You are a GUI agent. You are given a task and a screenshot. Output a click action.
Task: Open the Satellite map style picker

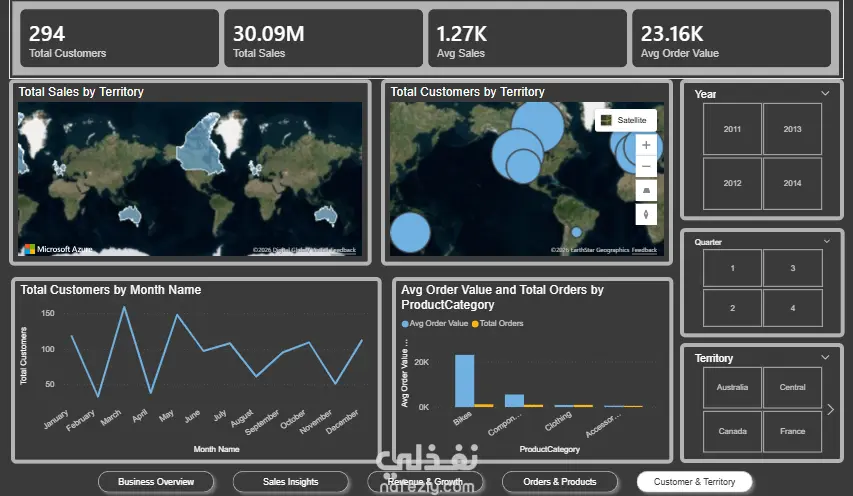626,120
